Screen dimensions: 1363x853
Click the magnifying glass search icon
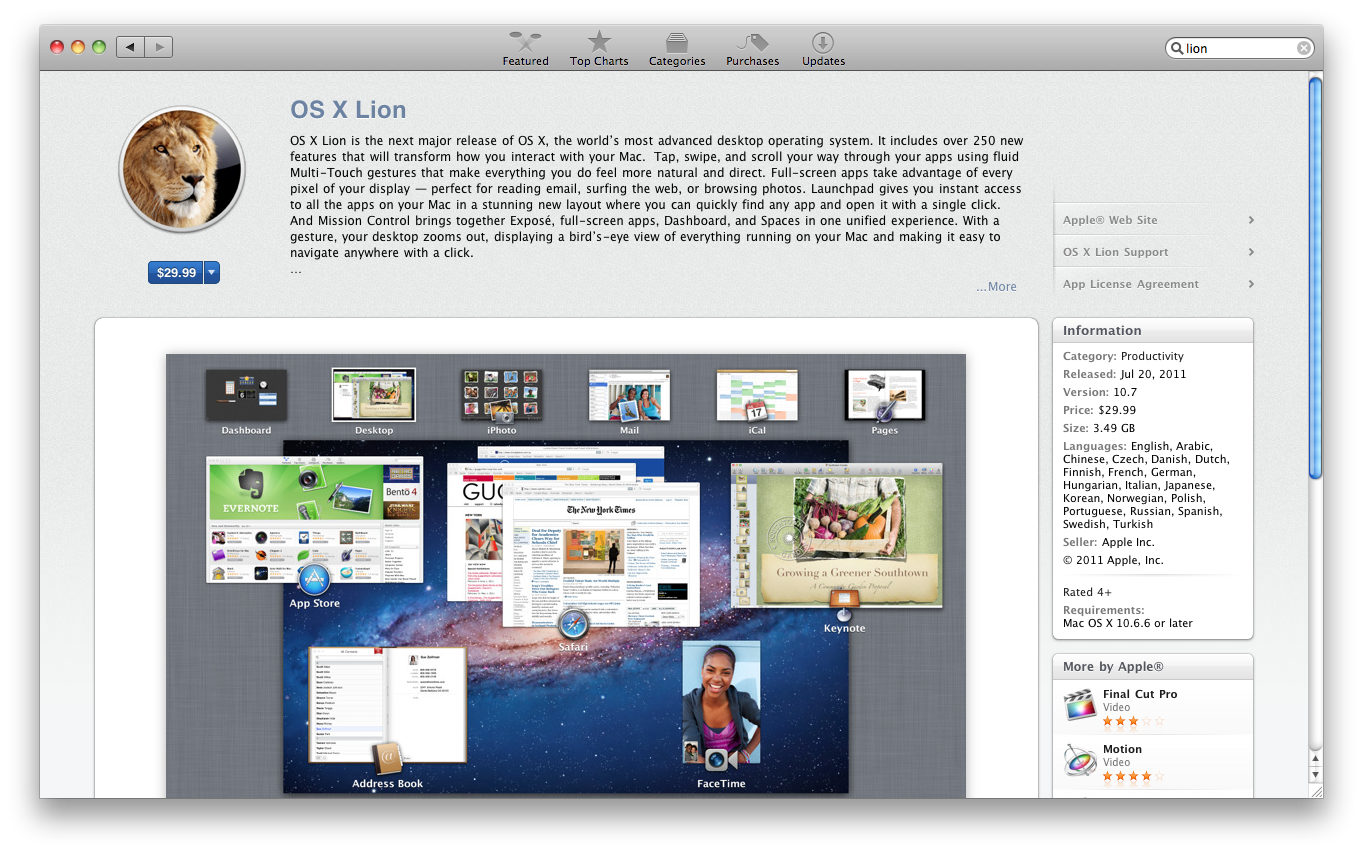click(1177, 48)
